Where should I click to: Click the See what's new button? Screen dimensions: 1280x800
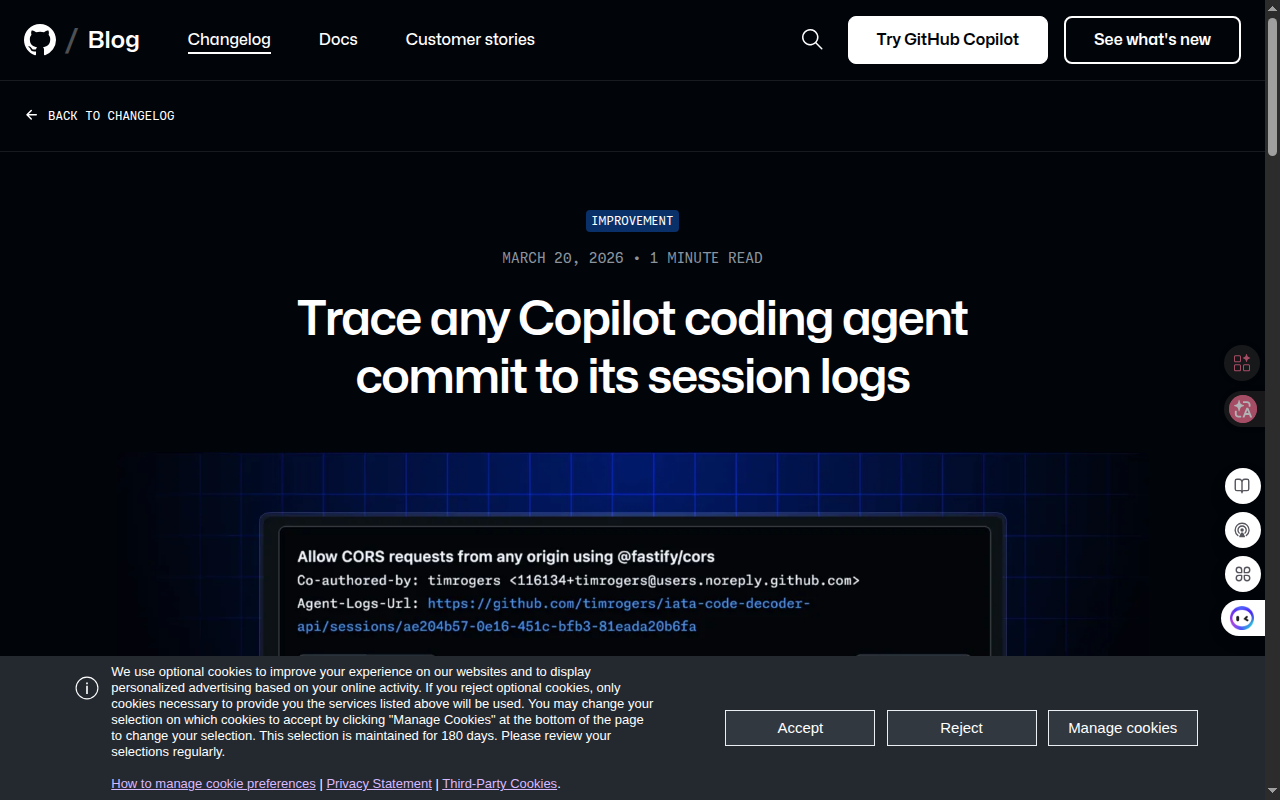[x=1152, y=40]
